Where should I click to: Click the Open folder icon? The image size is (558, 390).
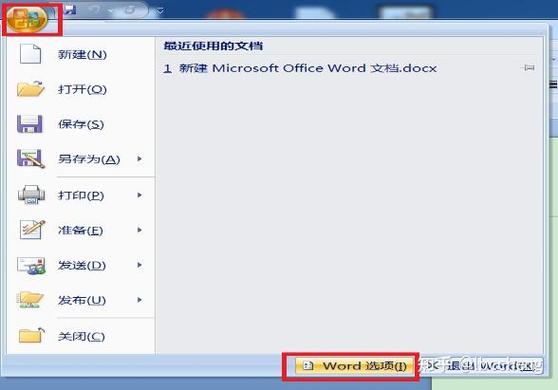(31, 89)
